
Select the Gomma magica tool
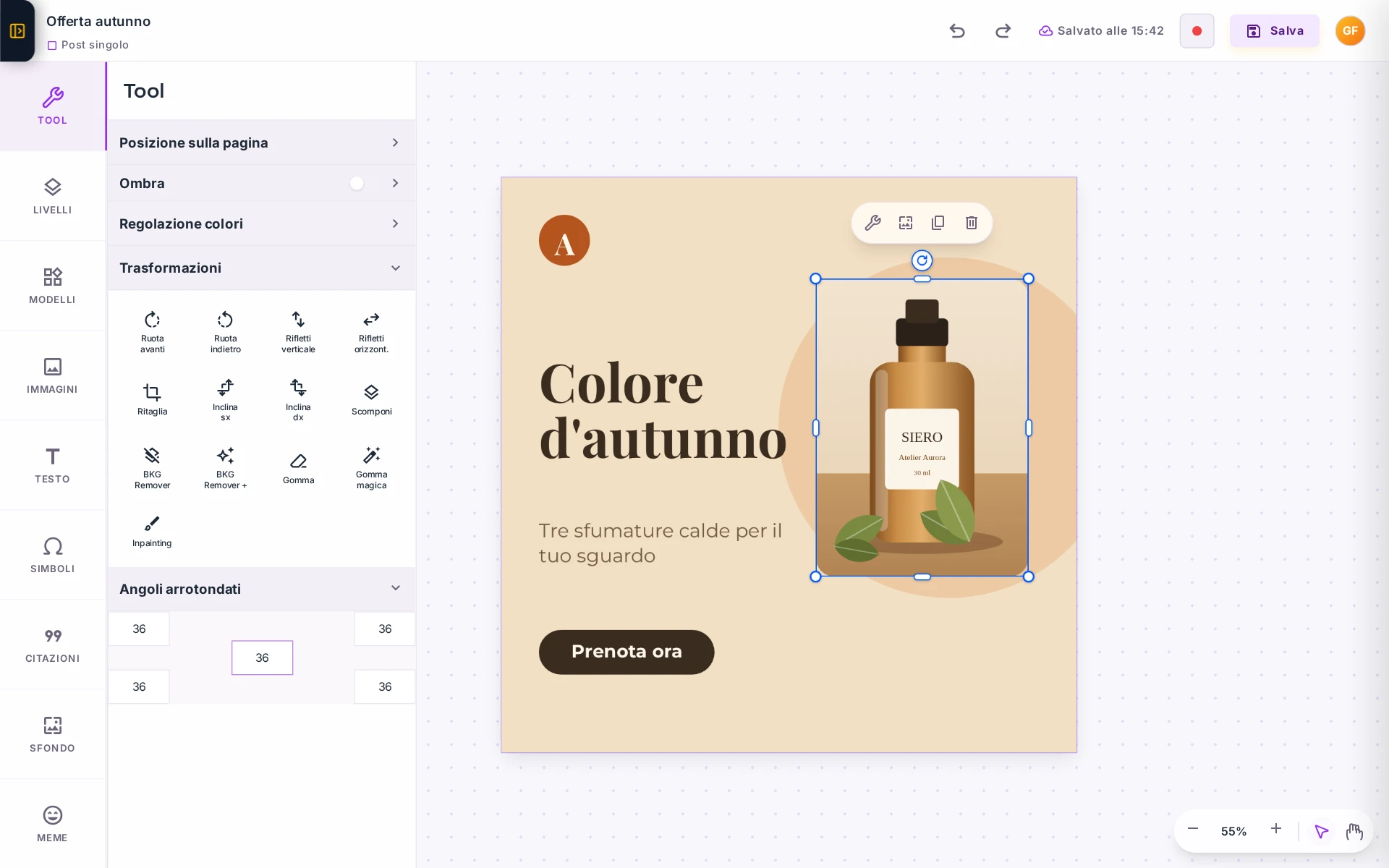coord(371,468)
